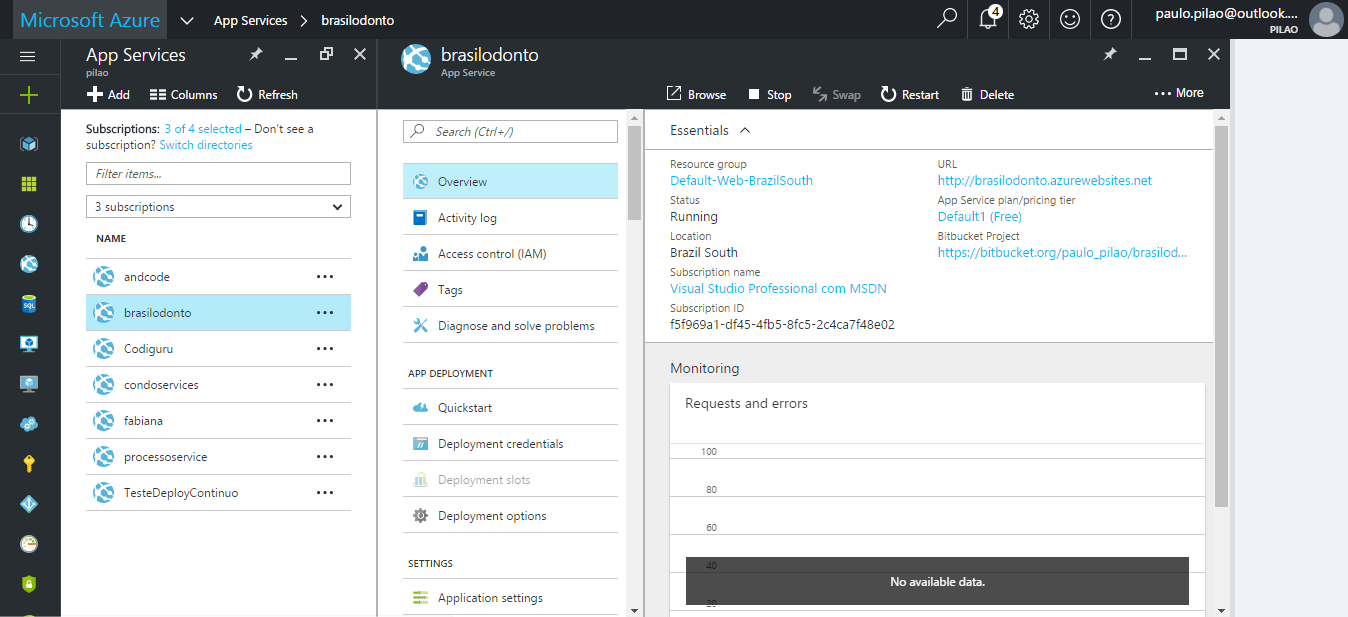Click the green plus New resource icon
This screenshot has width=1348, height=617.
(28, 95)
